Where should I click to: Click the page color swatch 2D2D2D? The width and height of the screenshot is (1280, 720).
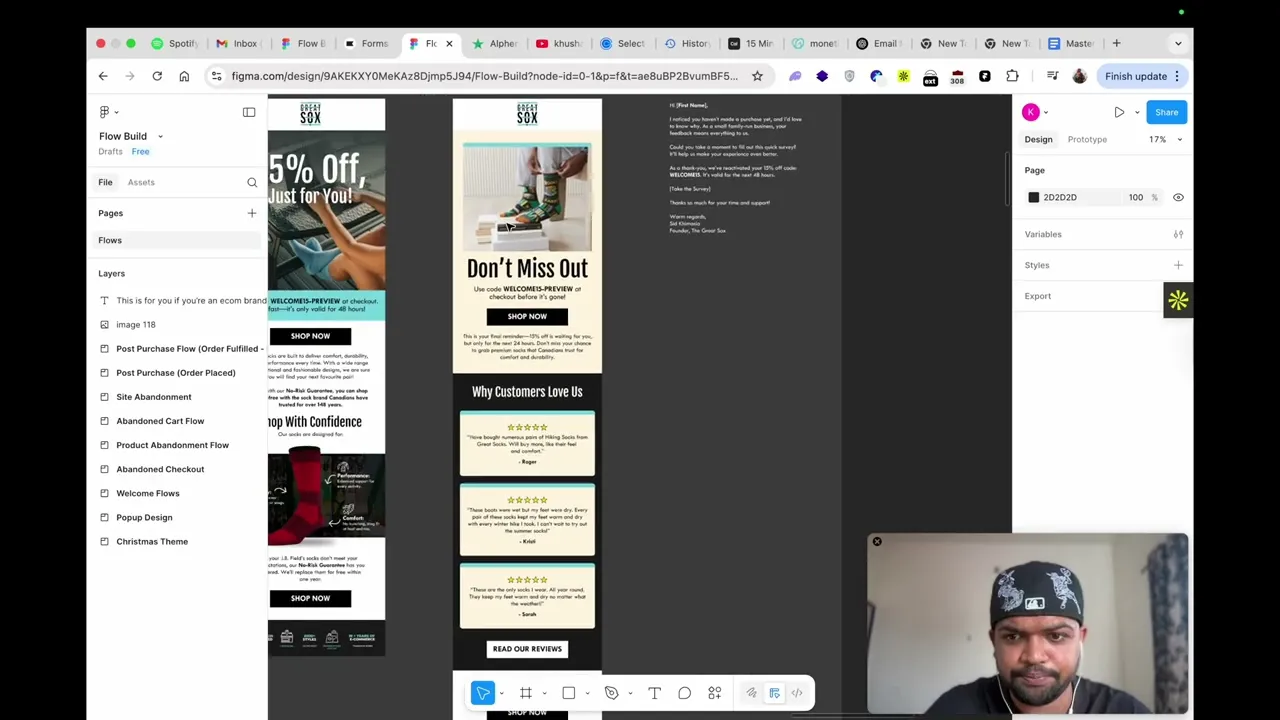tap(1034, 198)
